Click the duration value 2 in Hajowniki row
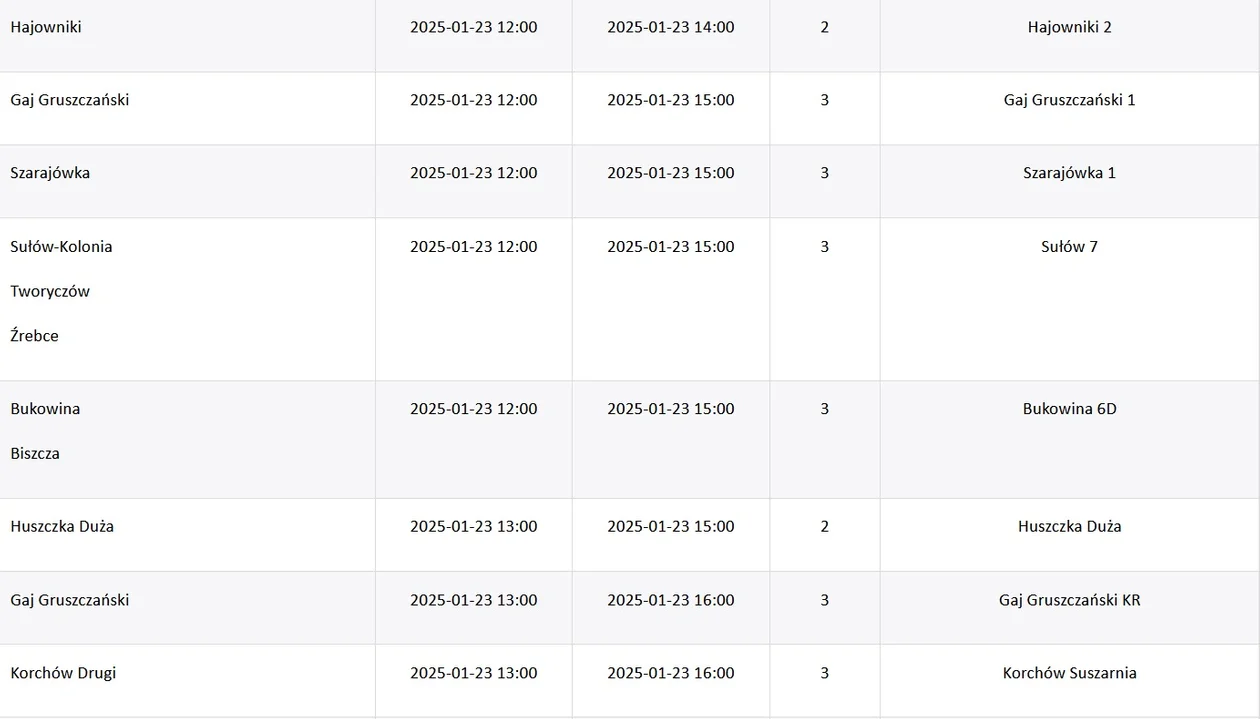The image size is (1260, 719). click(824, 27)
